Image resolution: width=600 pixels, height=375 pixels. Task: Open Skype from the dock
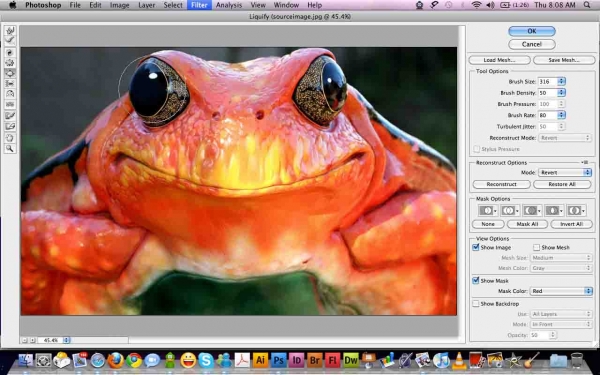point(206,360)
